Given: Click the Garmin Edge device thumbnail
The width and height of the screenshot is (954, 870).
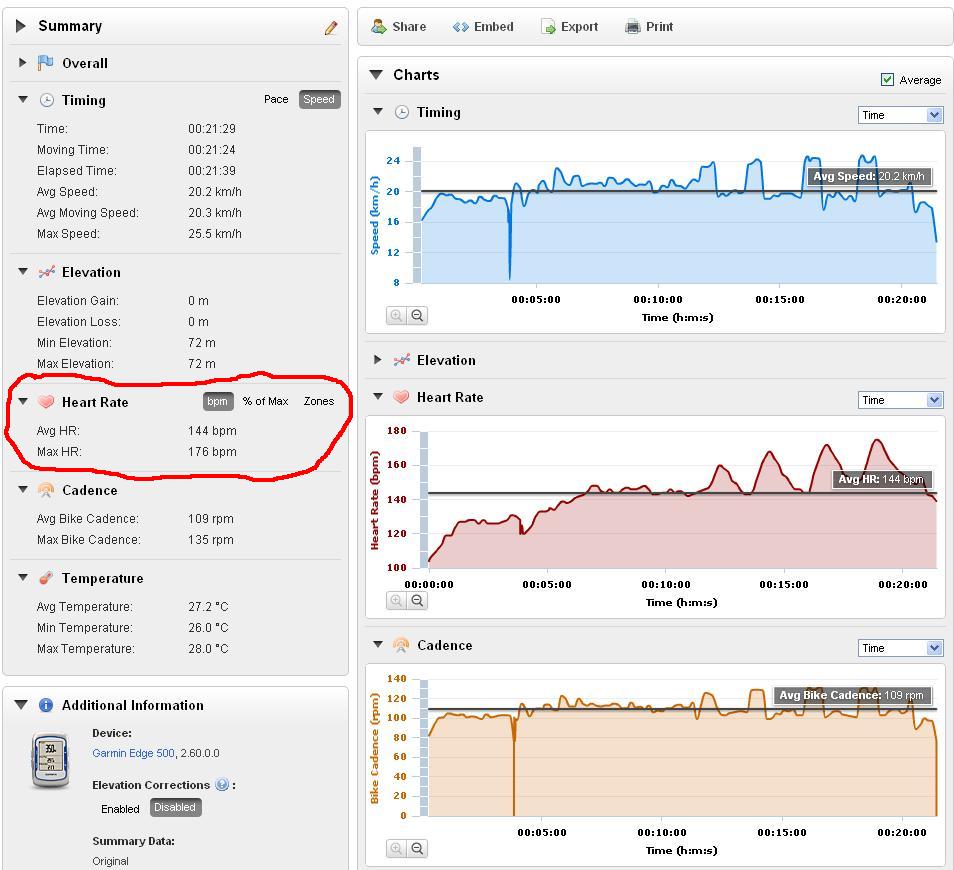Looking at the screenshot, I should tap(50, 760).
